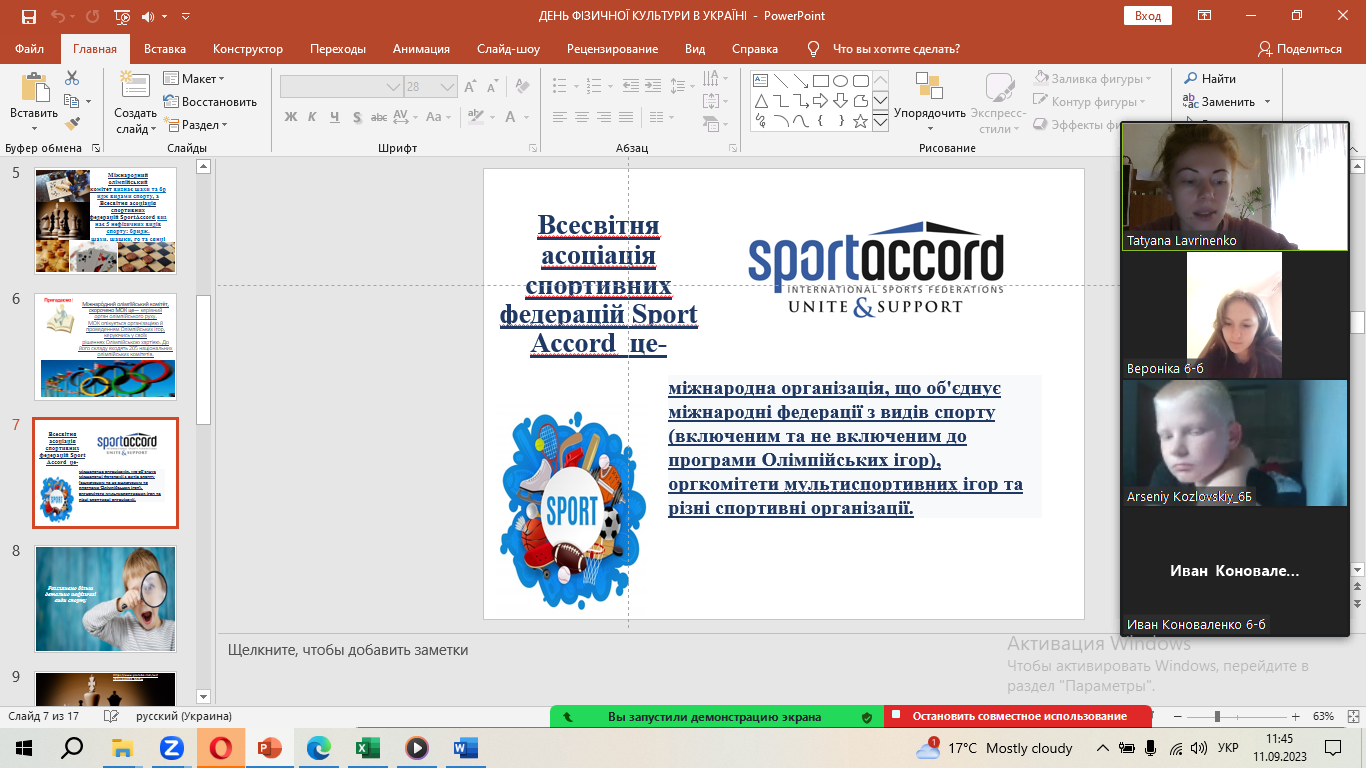This screenshot has height=768, width=1366.
Task: Open the Файл tab
Action: (30, 48)
